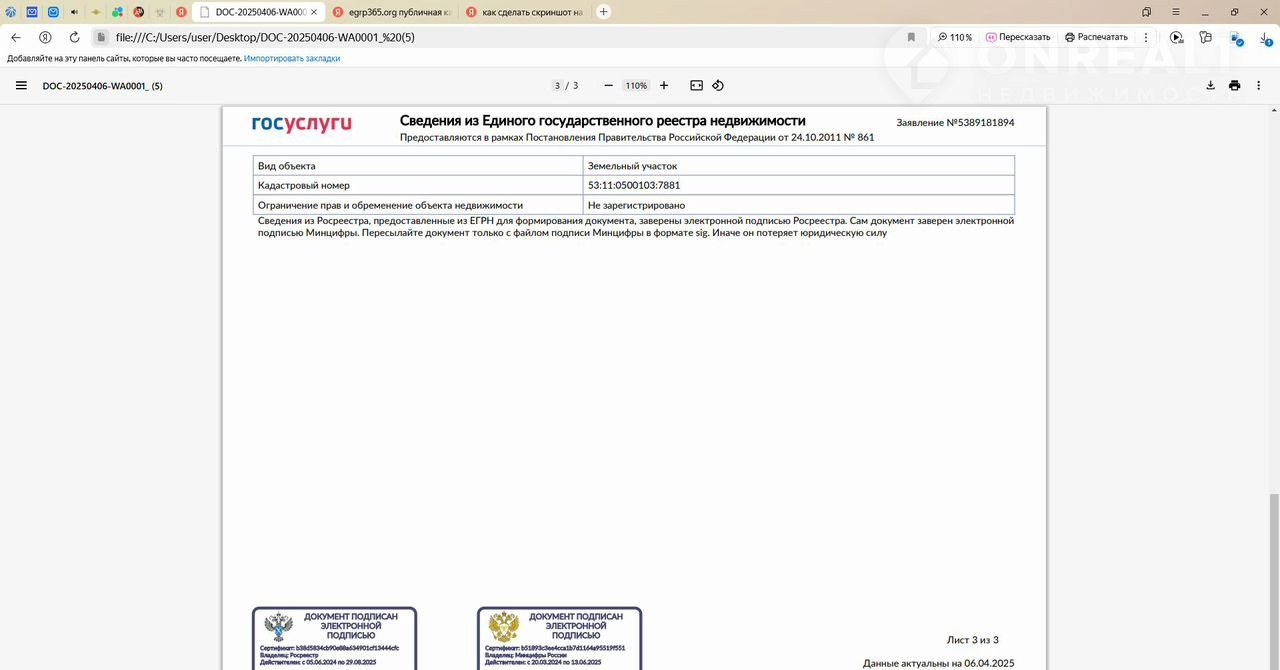Toggle fit to page width
The image size is (1280, 670).
click(x=697, y=86)
